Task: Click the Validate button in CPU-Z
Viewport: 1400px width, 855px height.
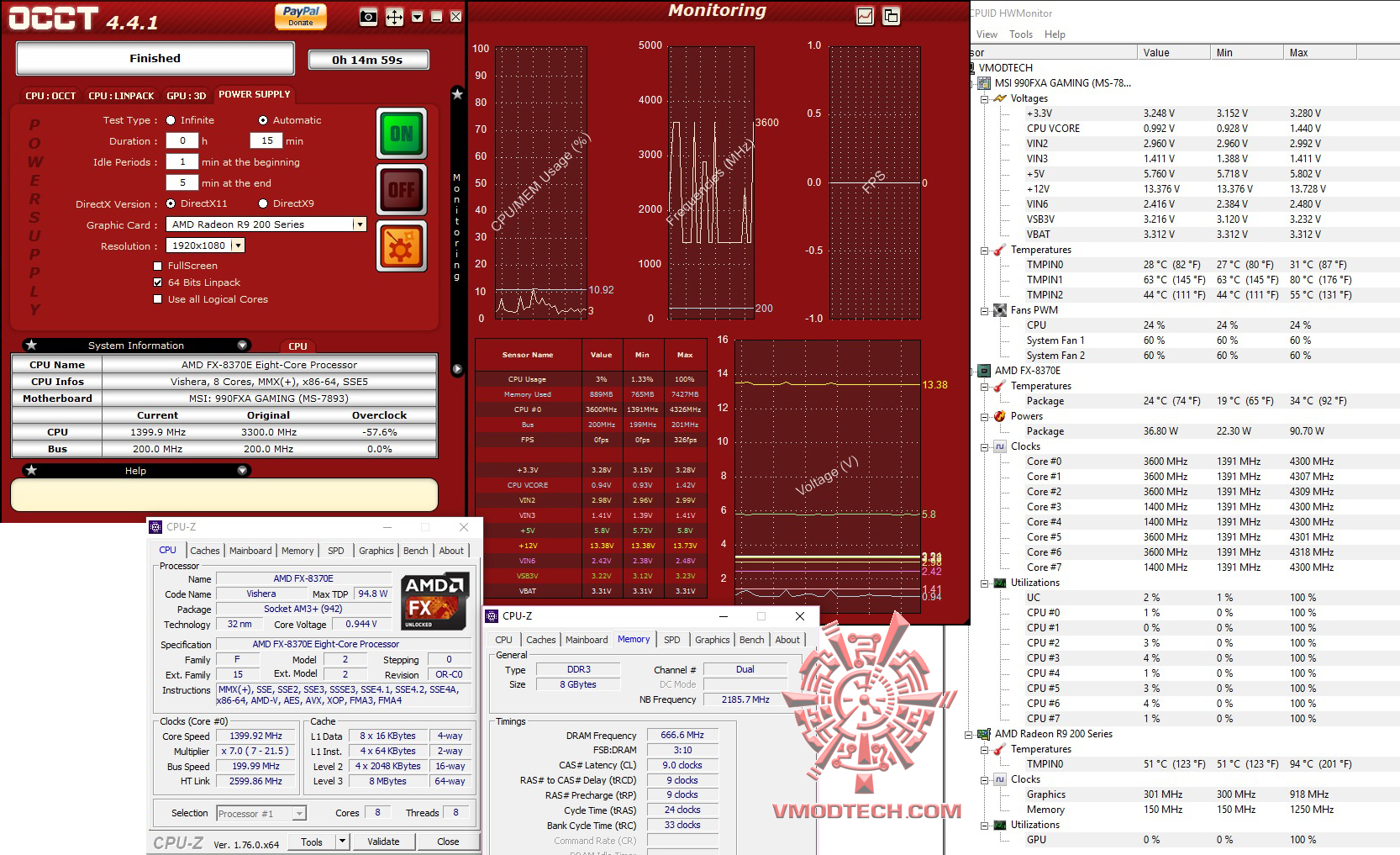Action: [x=383, y=842]
